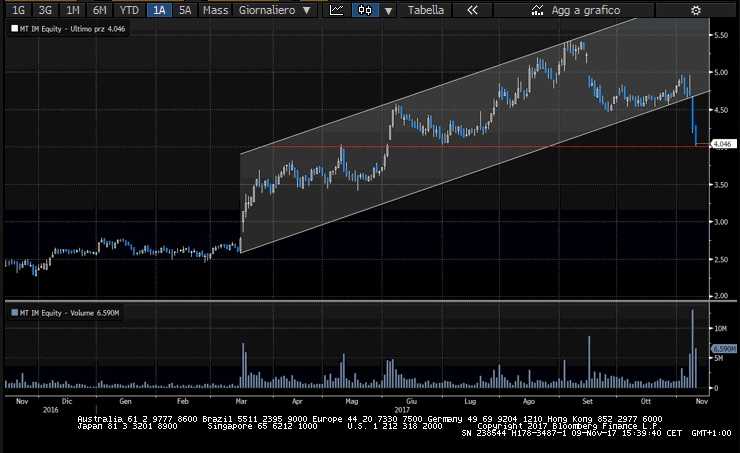Click the Copyright 2017 Bloomberg Finance L.P. text
Screen dimensions: 740x453
click(570, 426)
